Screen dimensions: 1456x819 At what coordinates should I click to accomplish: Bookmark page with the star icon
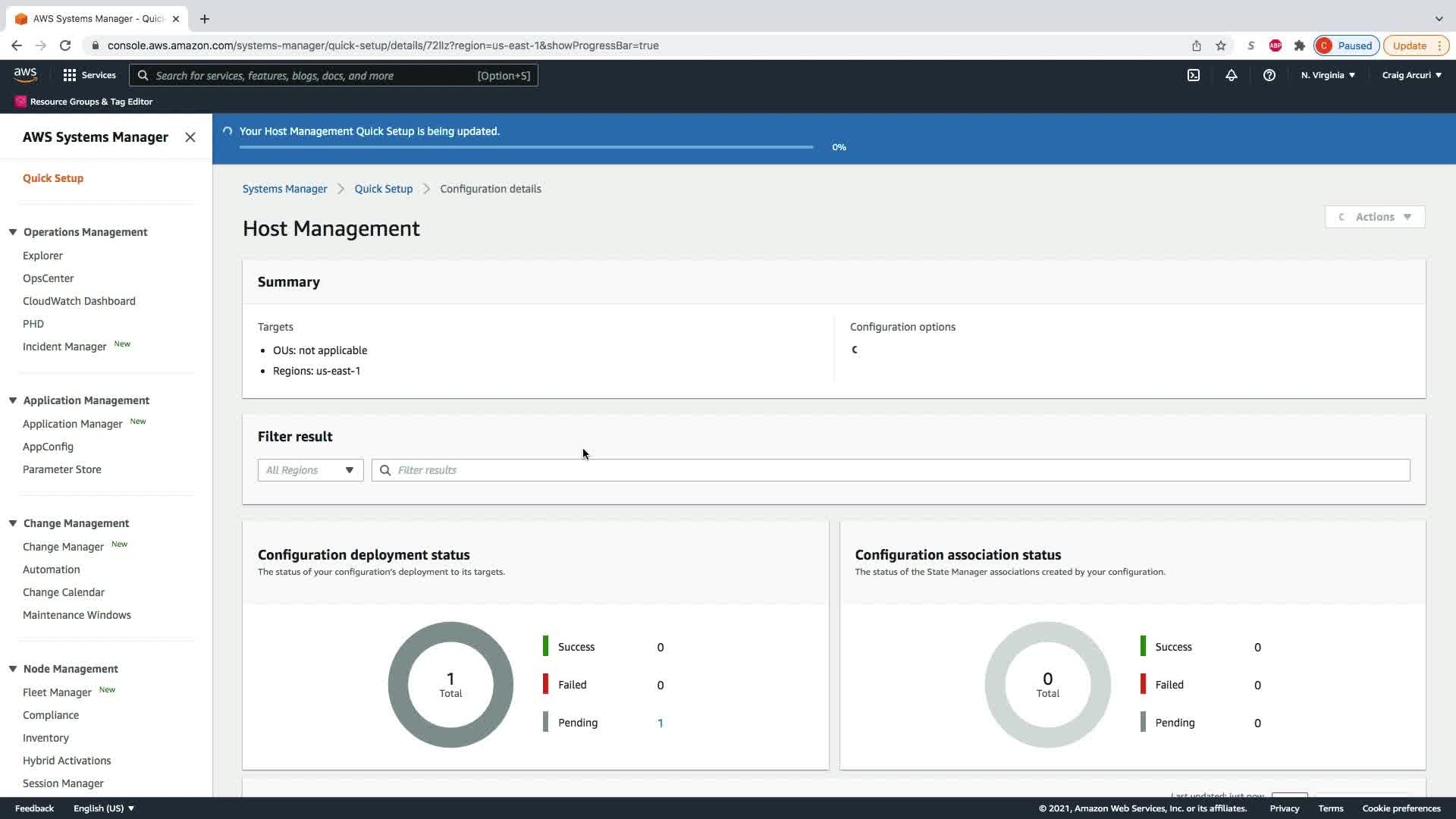click(1221, 45)
